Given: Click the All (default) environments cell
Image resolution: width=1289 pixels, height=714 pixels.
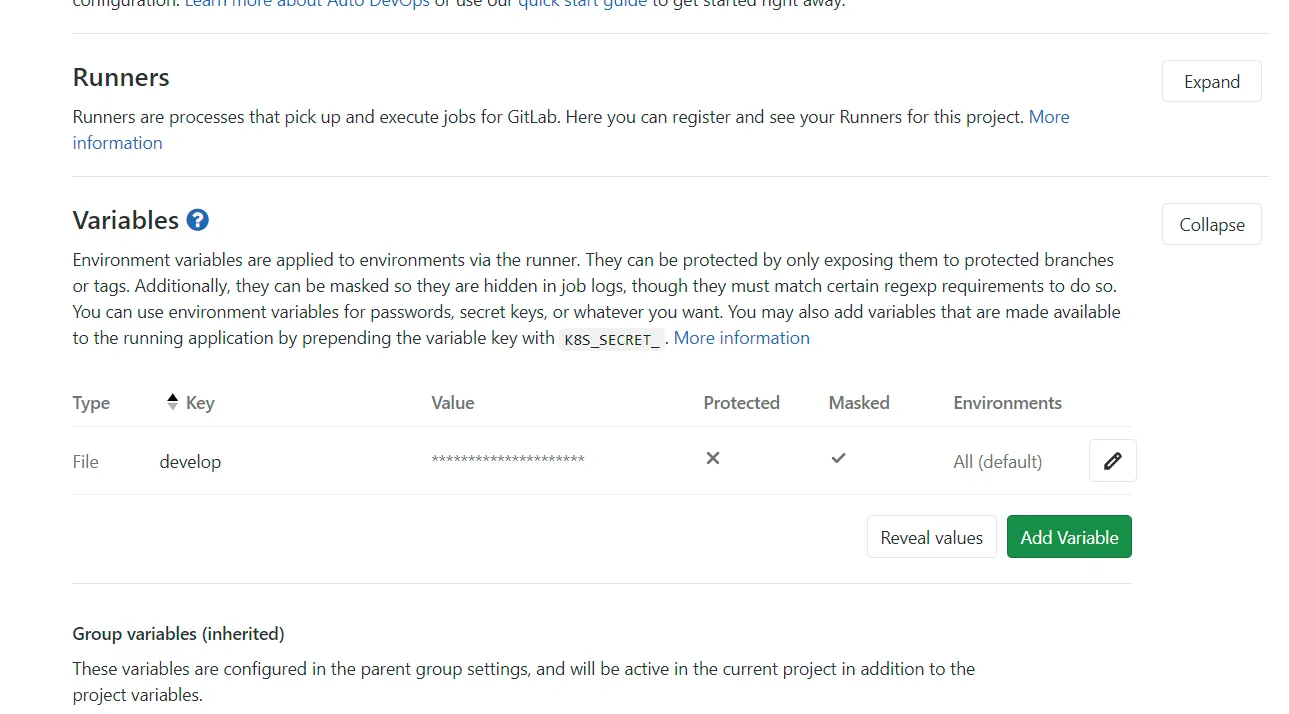Looking at the screenshot, I should click(x=997, y=462).
